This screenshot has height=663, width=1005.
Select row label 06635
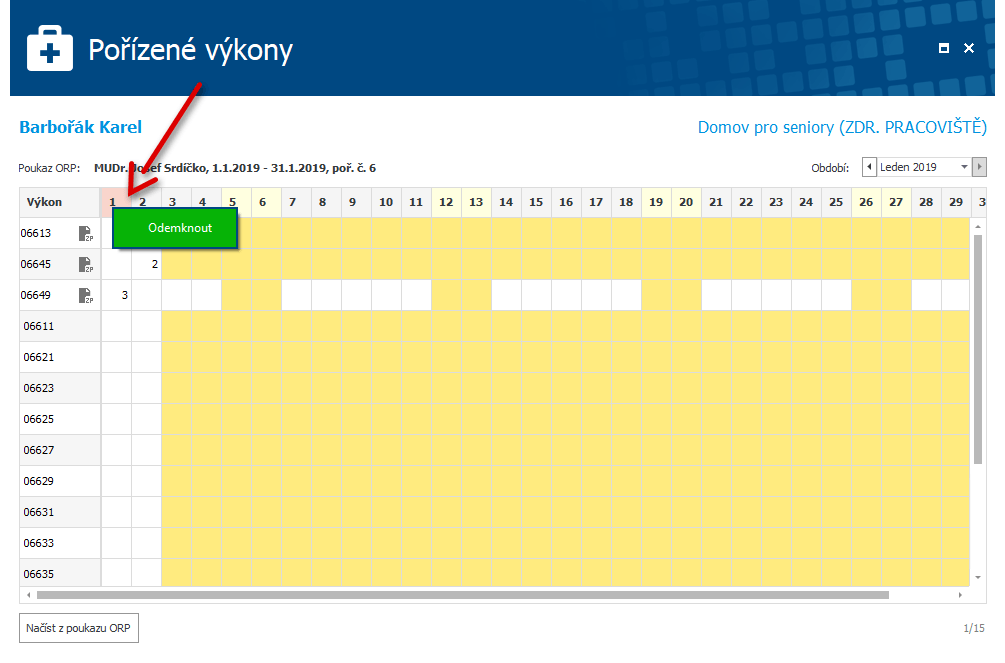click(38, 574)
